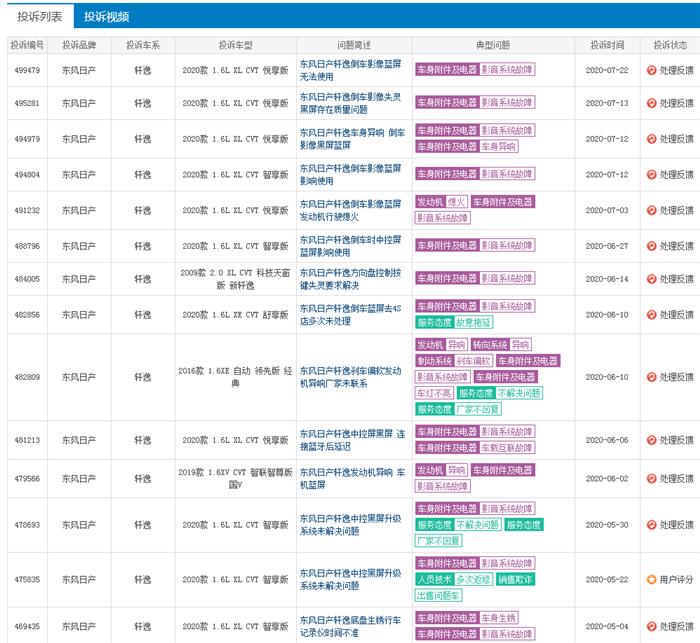Image resolution: width=700 pixels, height=643 pixels.
Task: Click the status icon for complaint 499479
Action: coord(651,70)
